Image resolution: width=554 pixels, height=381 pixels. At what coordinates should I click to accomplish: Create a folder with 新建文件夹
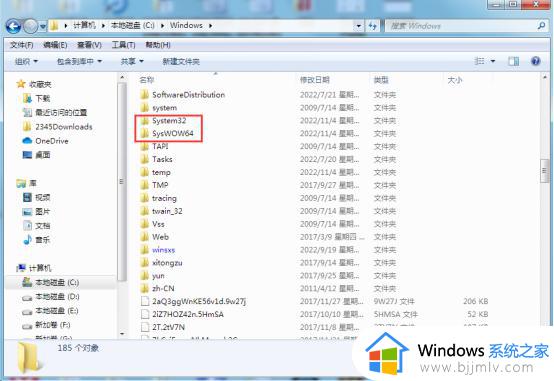click(x=181, y=61)
